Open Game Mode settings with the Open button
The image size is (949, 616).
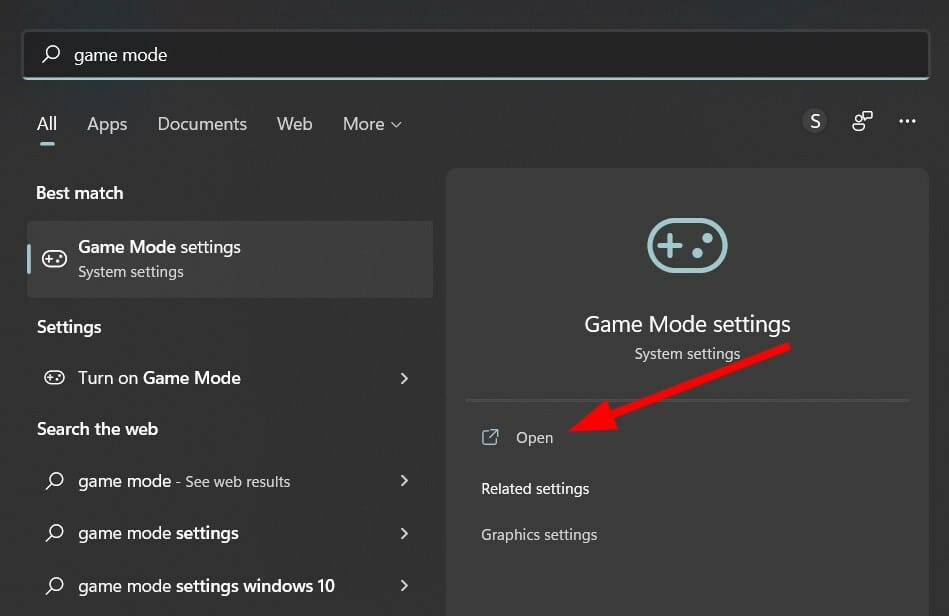pyautogui.click(x=535, y=437)
